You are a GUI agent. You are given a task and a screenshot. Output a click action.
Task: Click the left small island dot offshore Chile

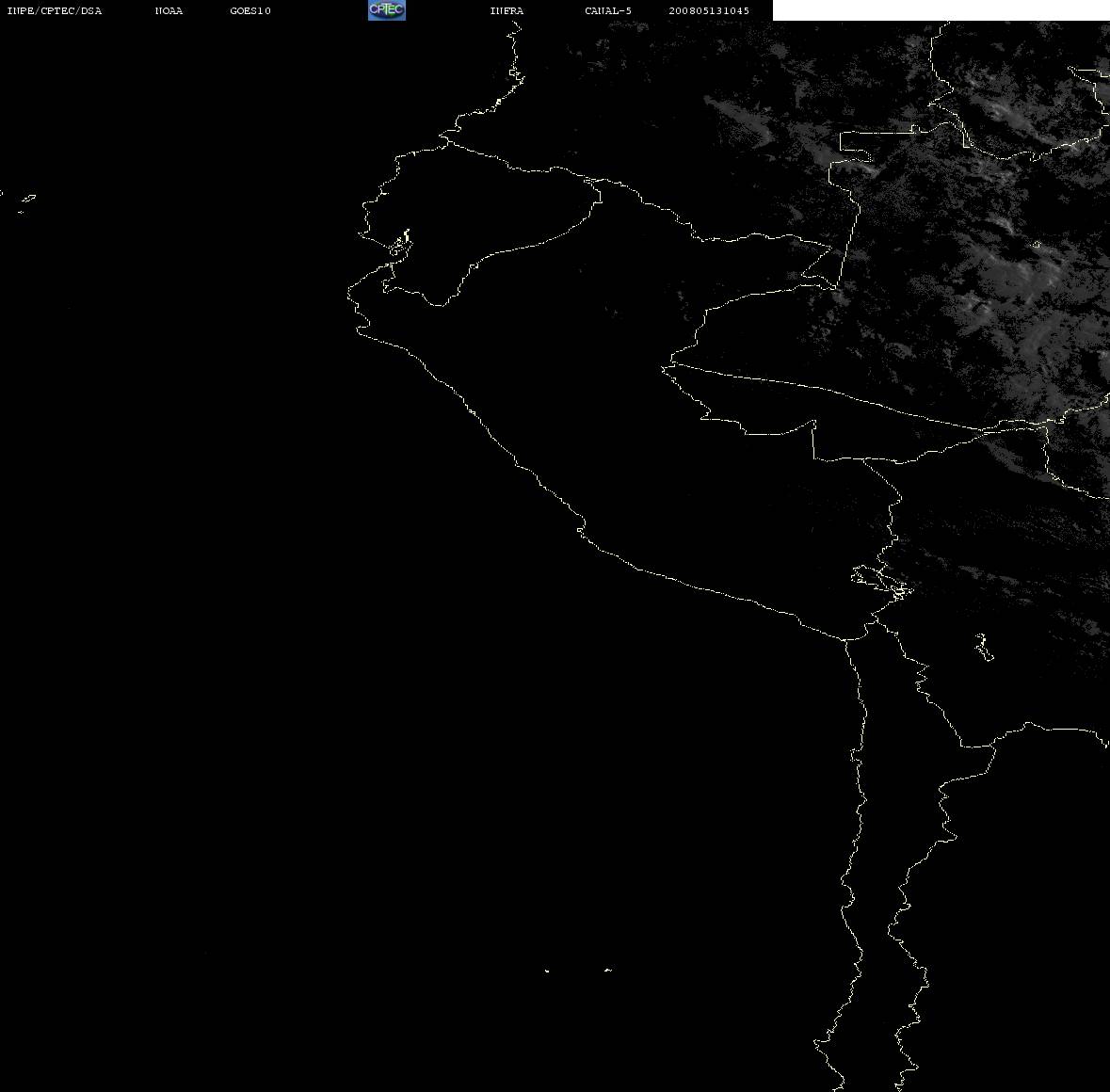pyautogui.click(x=546, y=971)
